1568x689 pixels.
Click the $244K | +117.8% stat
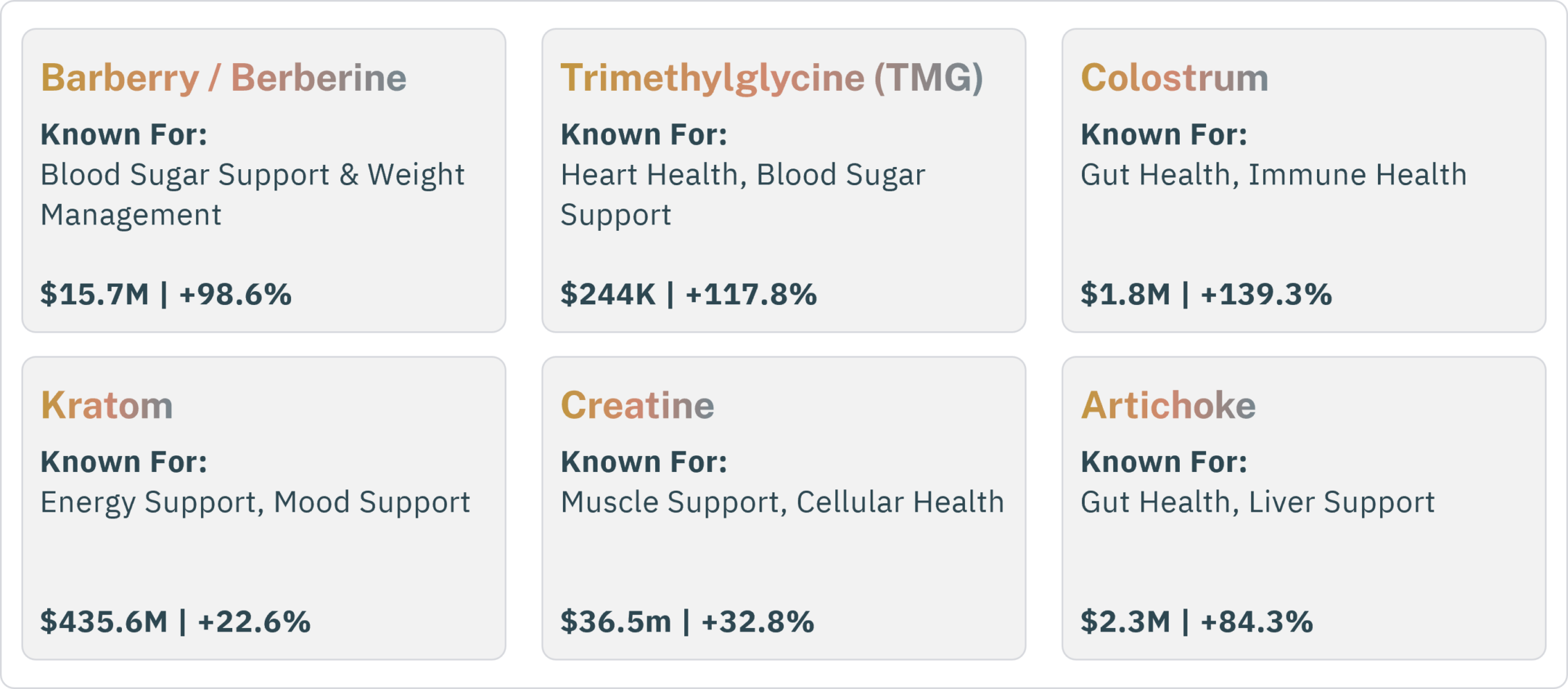[x=688, y=295]
